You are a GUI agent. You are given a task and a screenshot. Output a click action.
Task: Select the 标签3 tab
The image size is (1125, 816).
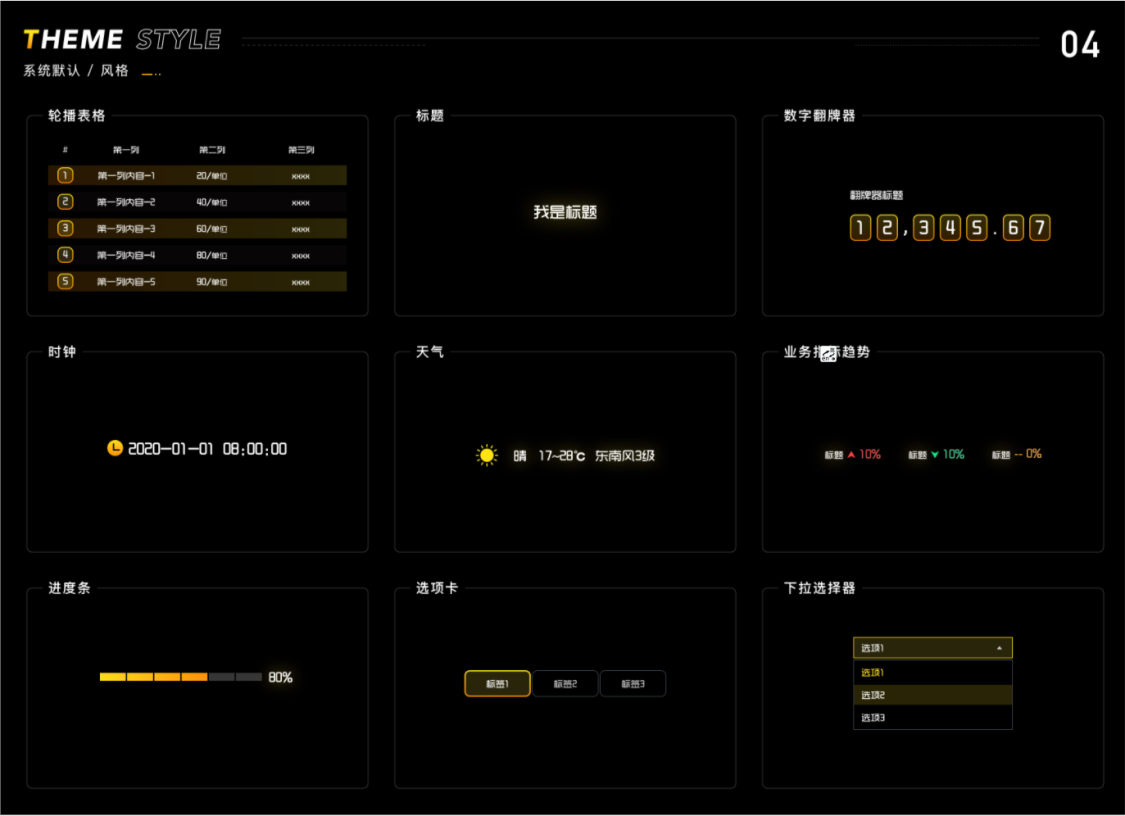click(x=633, y=684)
